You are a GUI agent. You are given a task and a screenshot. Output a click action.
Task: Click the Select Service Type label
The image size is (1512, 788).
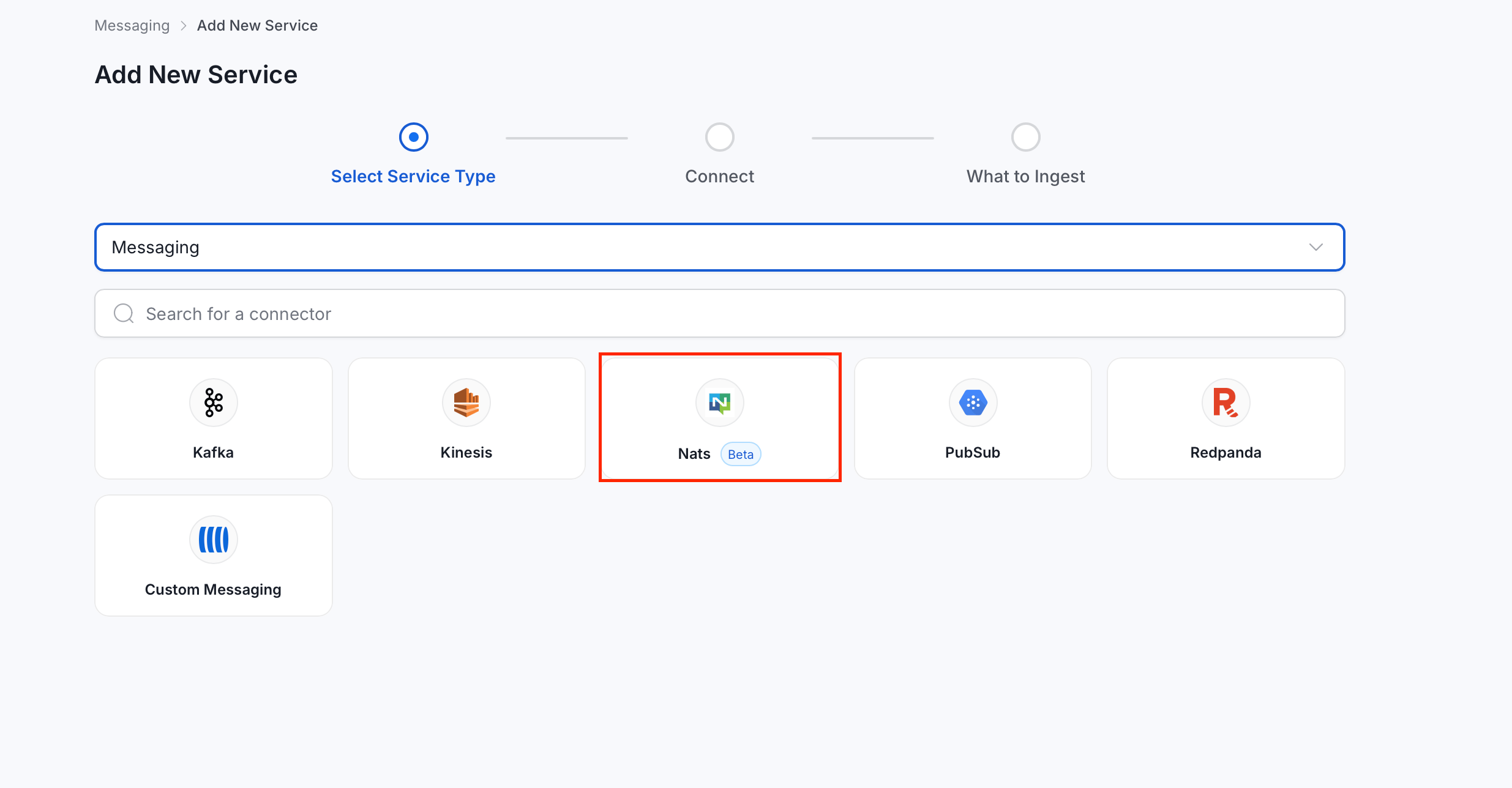[x=413, y=176]
